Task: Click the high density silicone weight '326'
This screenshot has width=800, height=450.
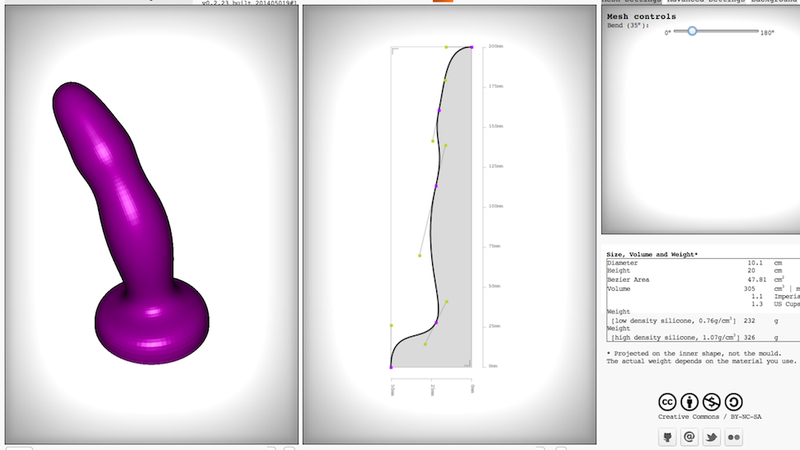Action: click(x=749, y=337)
